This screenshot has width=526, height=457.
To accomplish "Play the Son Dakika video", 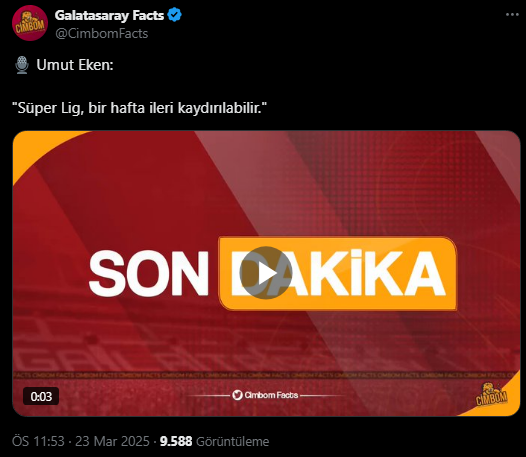I will (266, 273).
